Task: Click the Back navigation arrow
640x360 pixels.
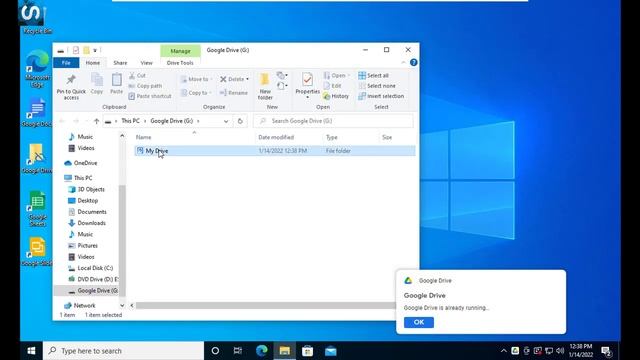Action: pos(62,121)
